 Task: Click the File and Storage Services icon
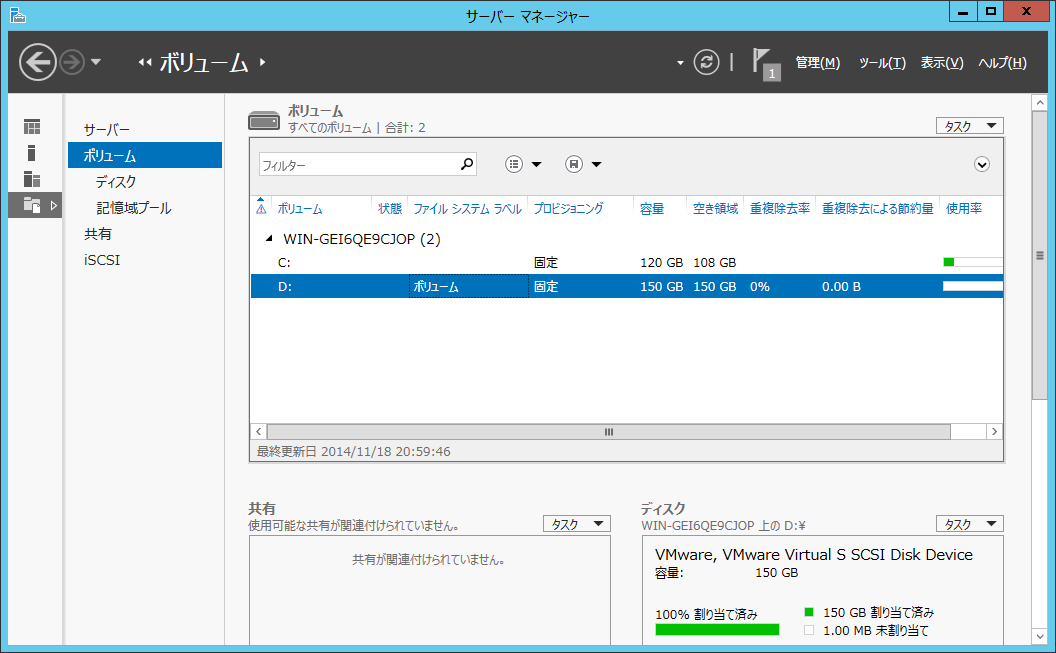point(33,205)
